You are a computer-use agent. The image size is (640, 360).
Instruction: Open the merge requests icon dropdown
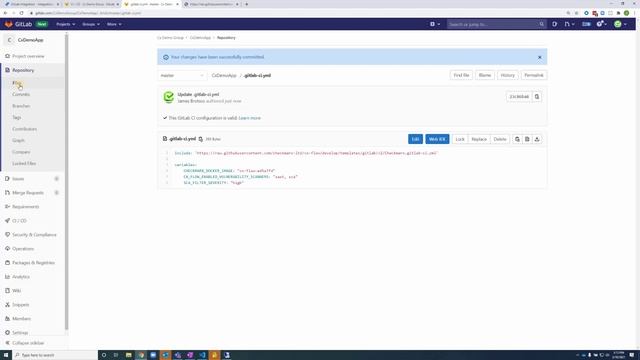coord(569,24)
